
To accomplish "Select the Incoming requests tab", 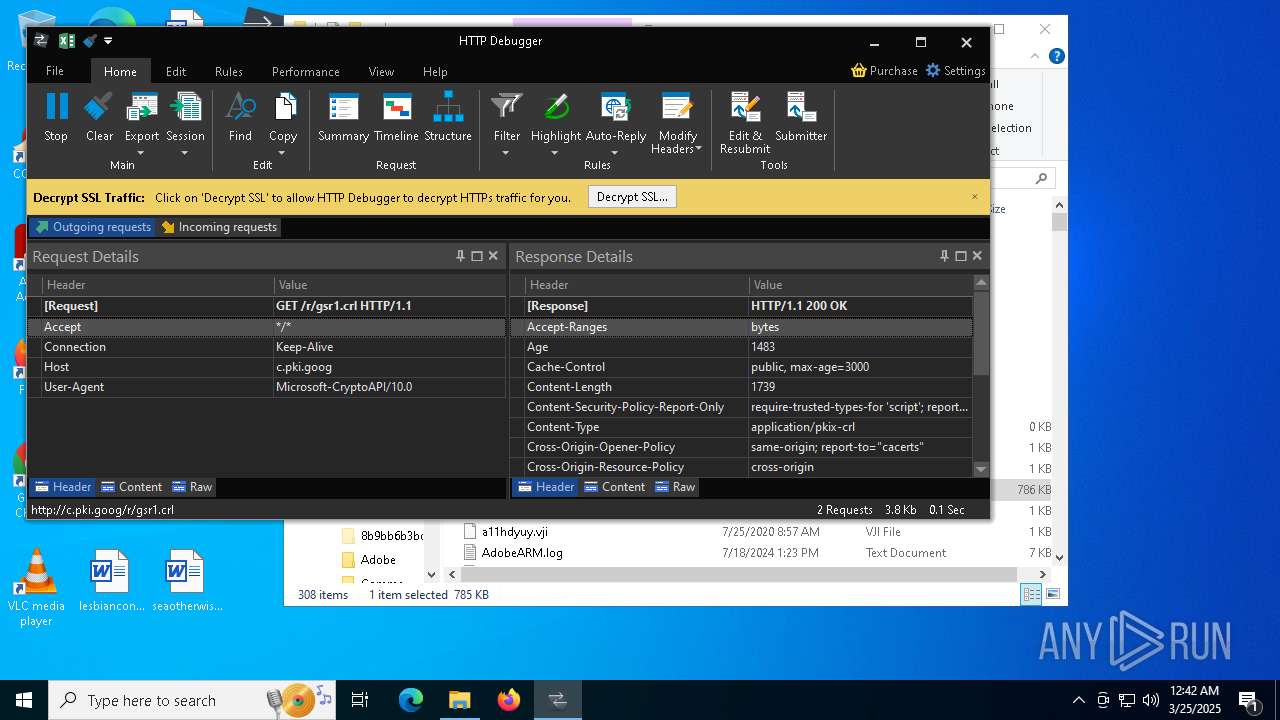I will [219, 227].
